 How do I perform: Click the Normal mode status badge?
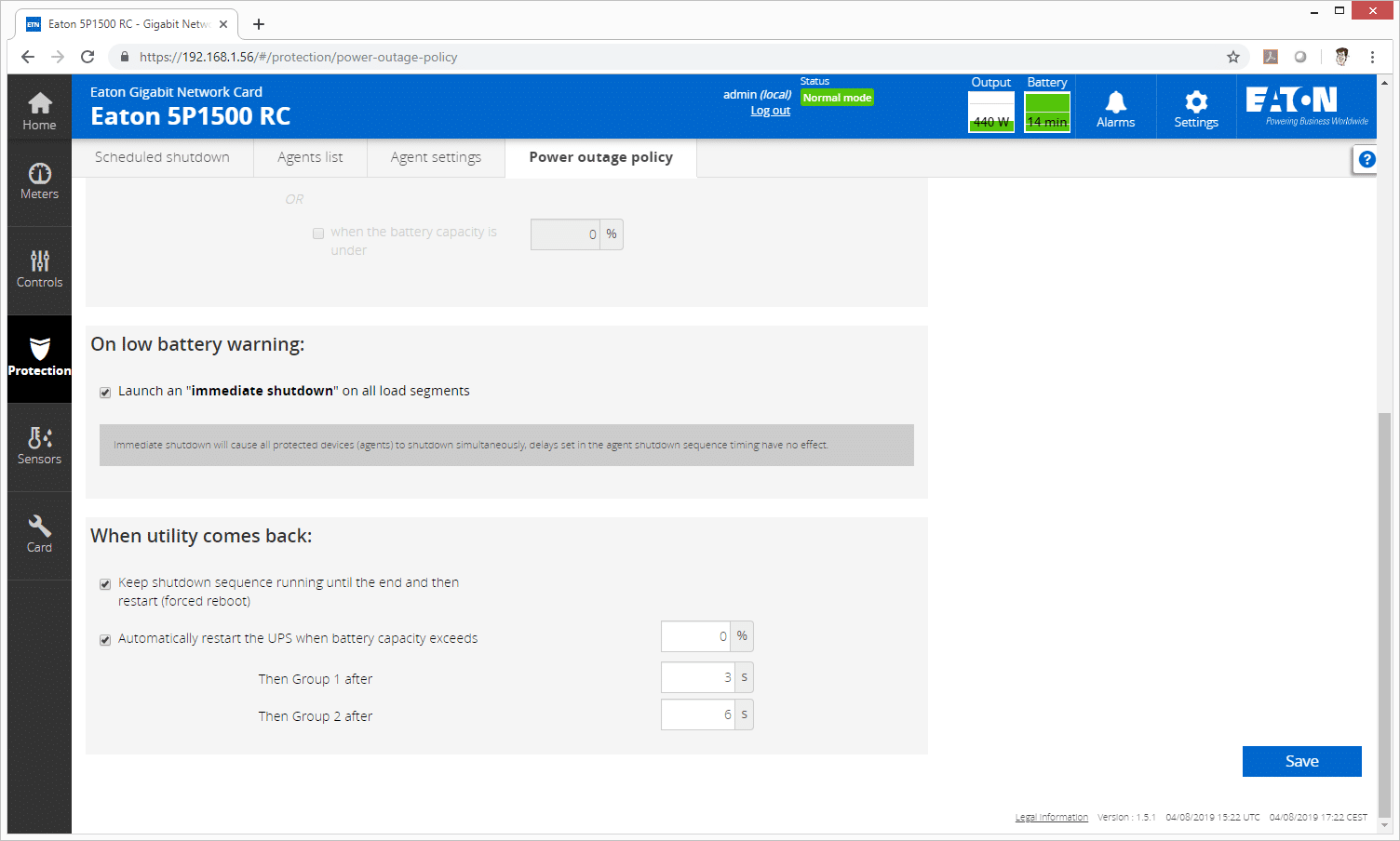click(x=837, y=98)
